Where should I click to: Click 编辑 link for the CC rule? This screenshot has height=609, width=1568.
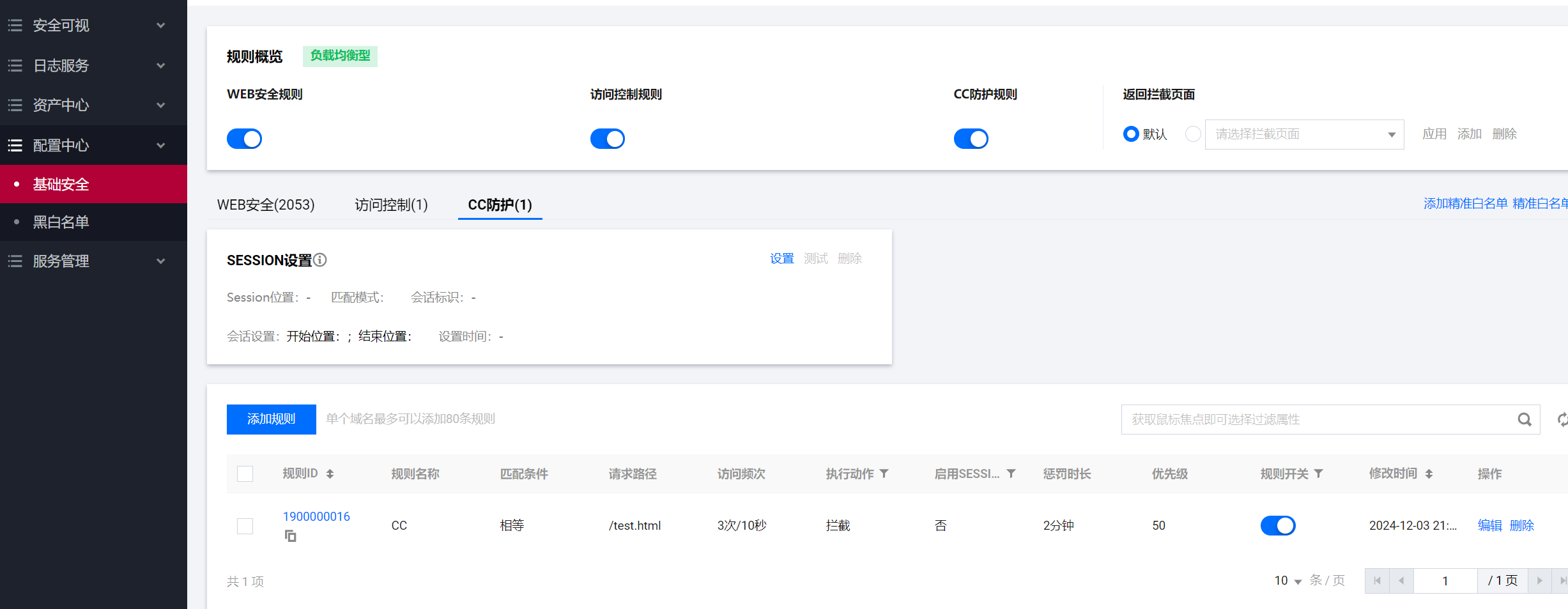(1489, 525)
